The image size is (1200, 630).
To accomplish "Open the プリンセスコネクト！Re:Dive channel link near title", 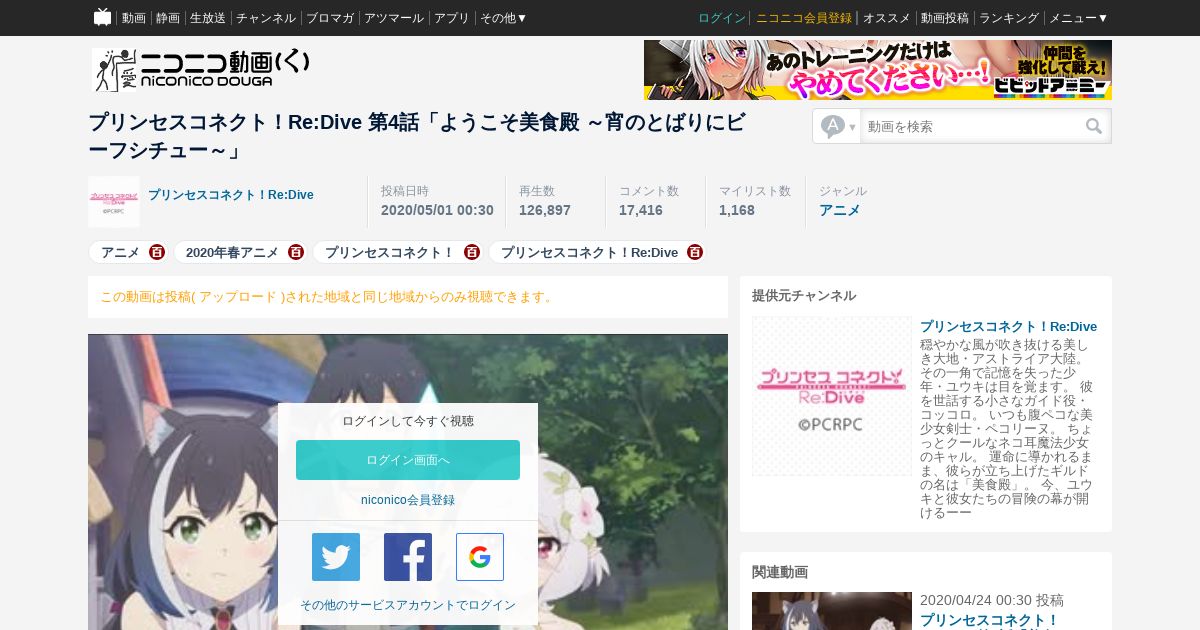I will [231, 195].
